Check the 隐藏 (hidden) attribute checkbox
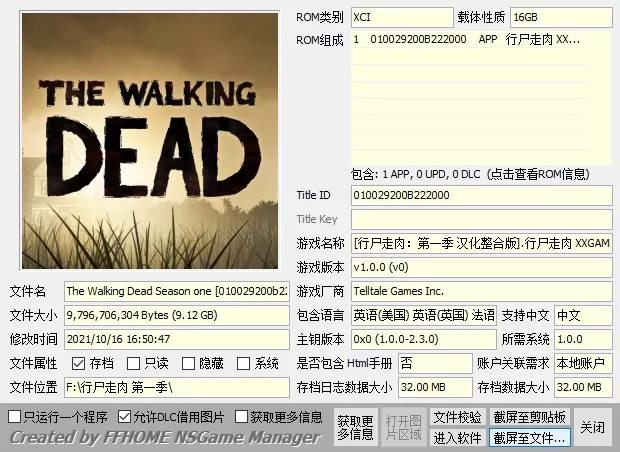The height and width of the screenshot is (452, 620). (x=188, y=363)
